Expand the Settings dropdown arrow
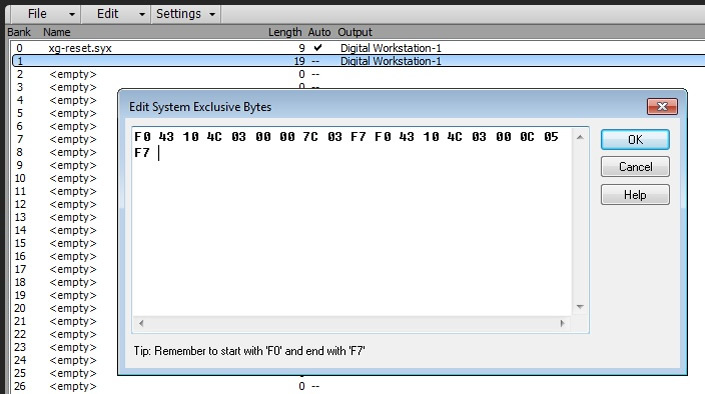The image size is (705, 394). point(212,14)
